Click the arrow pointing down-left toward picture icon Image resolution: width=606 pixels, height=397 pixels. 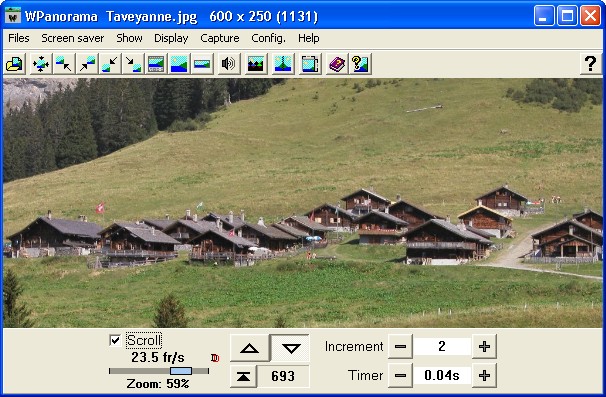pos(110,64)
